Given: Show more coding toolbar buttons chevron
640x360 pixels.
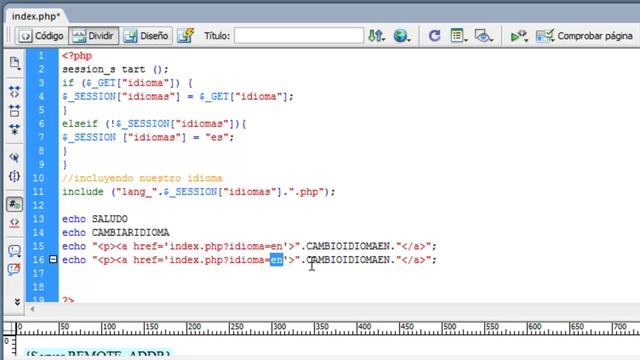Looking at the screenshot, I should [17, 302].
